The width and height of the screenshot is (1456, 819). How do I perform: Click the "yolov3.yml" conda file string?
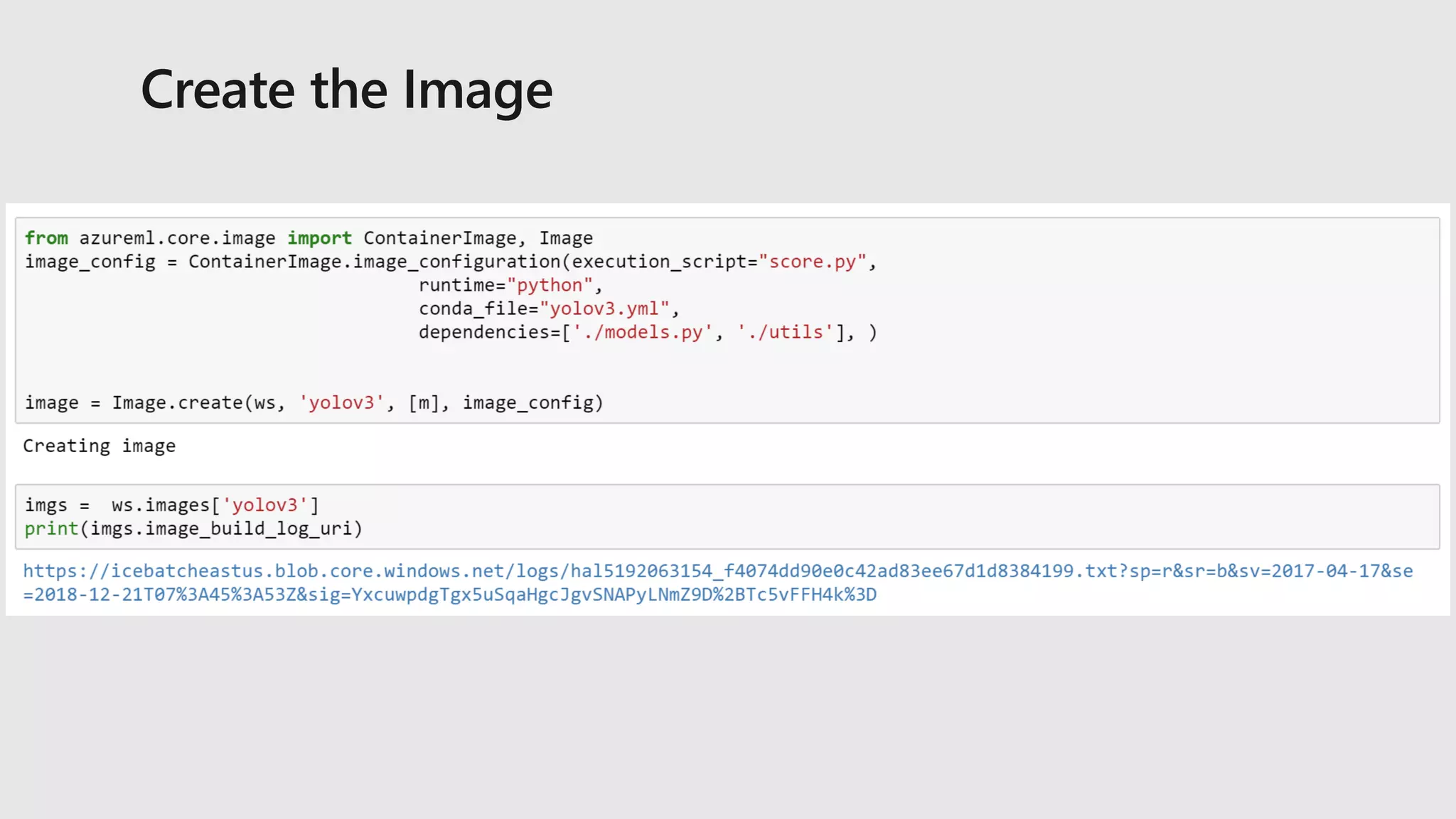click(604, 309)
